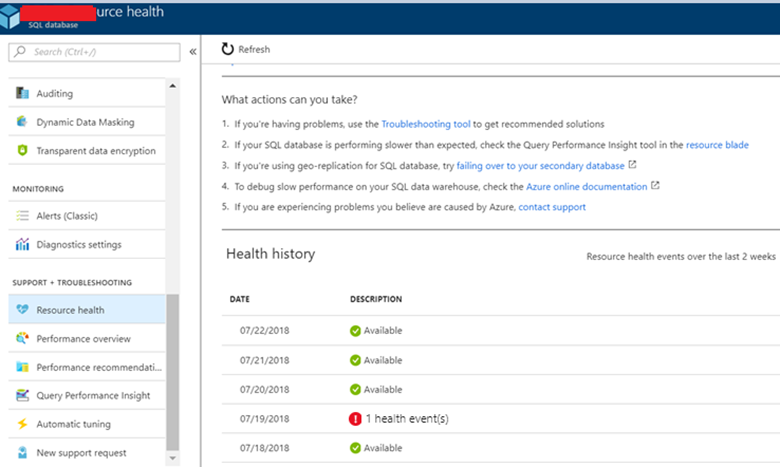Click the Dynamic Data Masking icon
The width and height of the screenshot is (780, 467).
22,121
